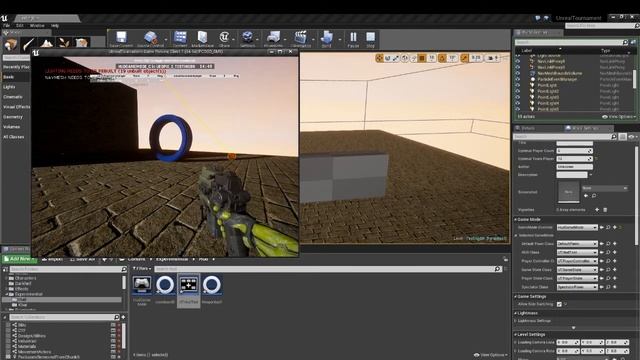Select the Visual Effects placement category
This screenshot has height=360, width=640.
pyautogui.click(x=16, y=107)
